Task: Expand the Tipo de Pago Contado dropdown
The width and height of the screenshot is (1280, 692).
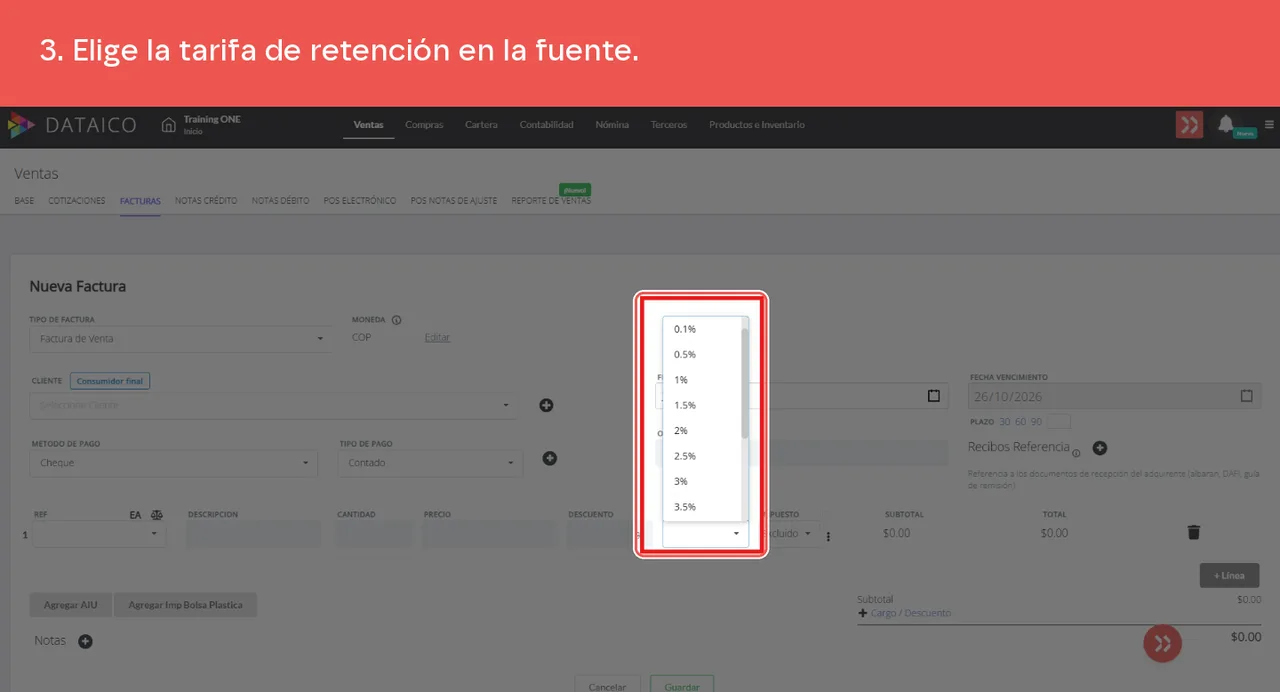Action: pyautogui.click(x=430, y=463)
